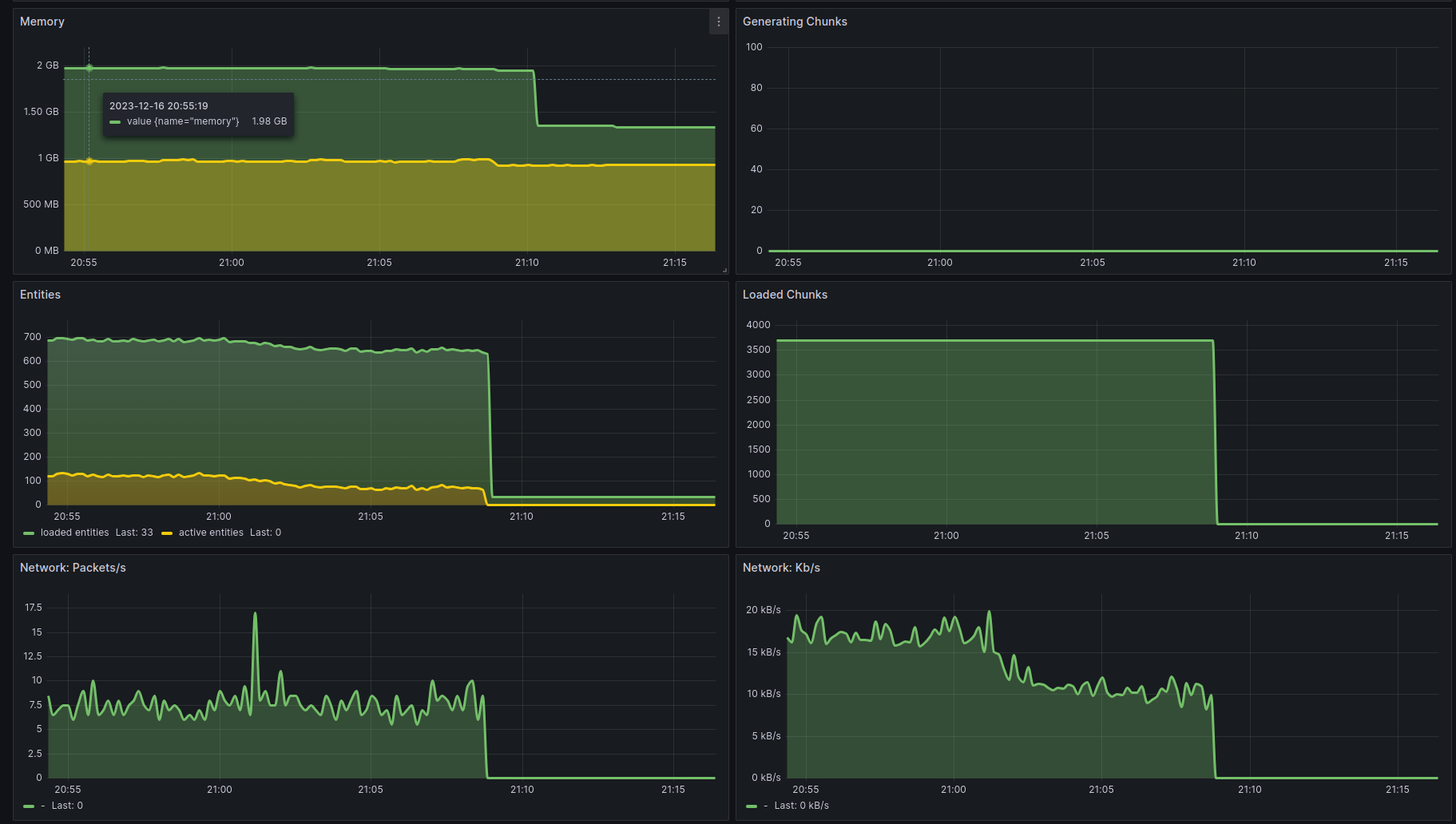Click the '12.5' axis label in Packets/s

point(33,656)
